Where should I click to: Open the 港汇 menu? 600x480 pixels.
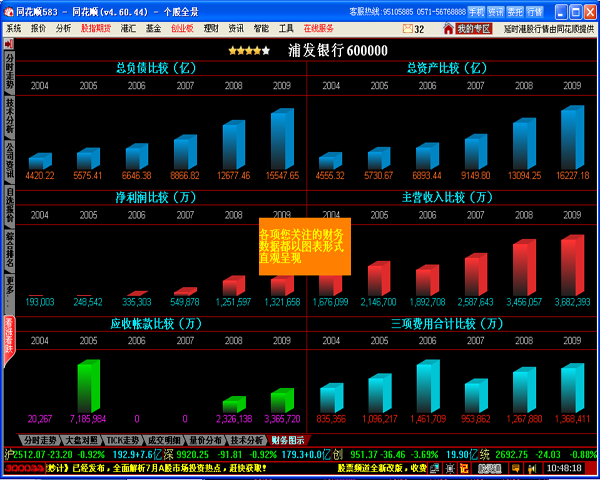point(128,29)
